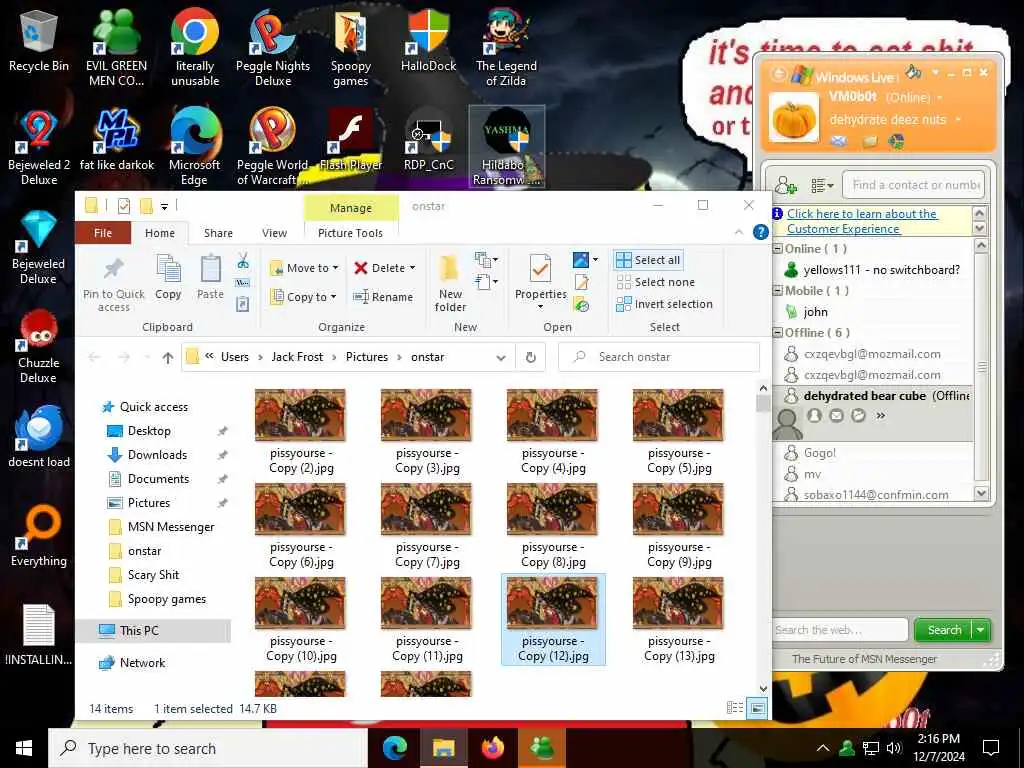Select the pissyourse - Copy (7).jpg thumbnail
The width and height of the screenshot is (1024, 768).
[x=426, y=526]
